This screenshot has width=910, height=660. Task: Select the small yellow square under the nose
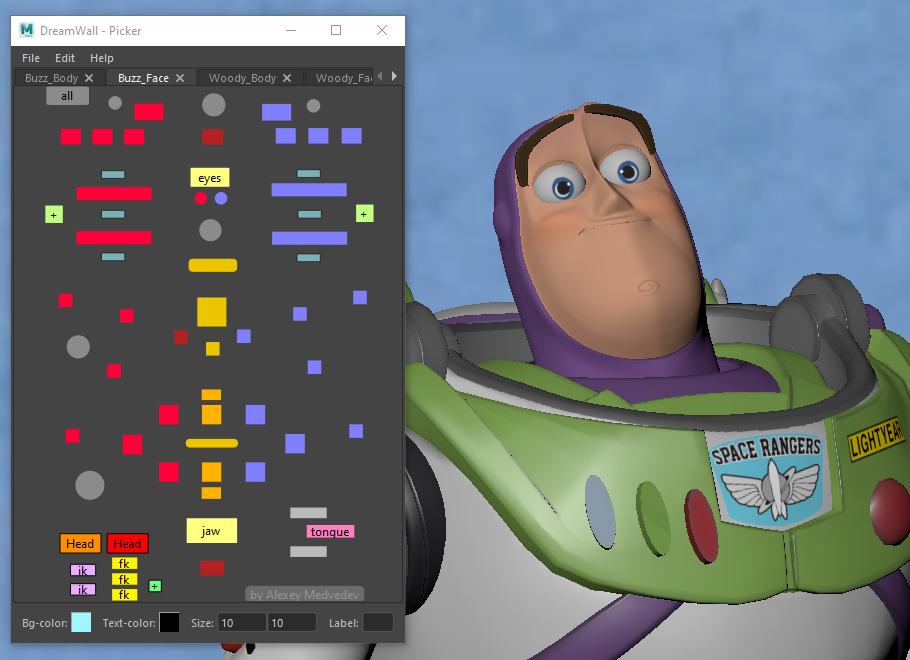(213, 349)
